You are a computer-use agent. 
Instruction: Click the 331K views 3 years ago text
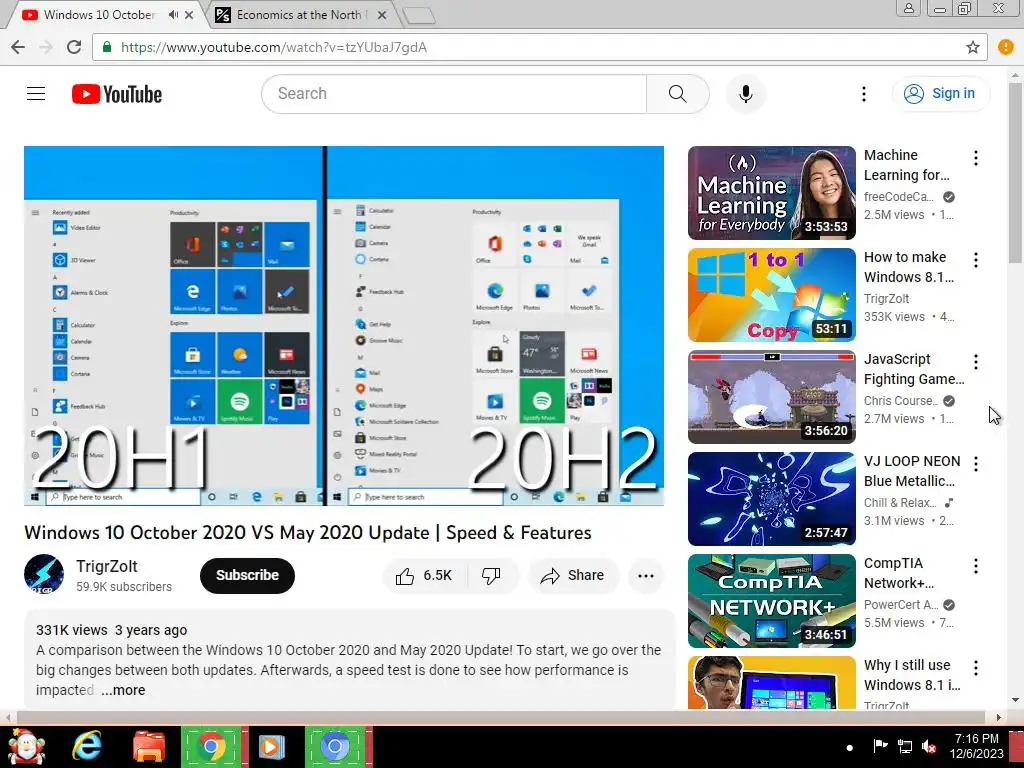112,630
